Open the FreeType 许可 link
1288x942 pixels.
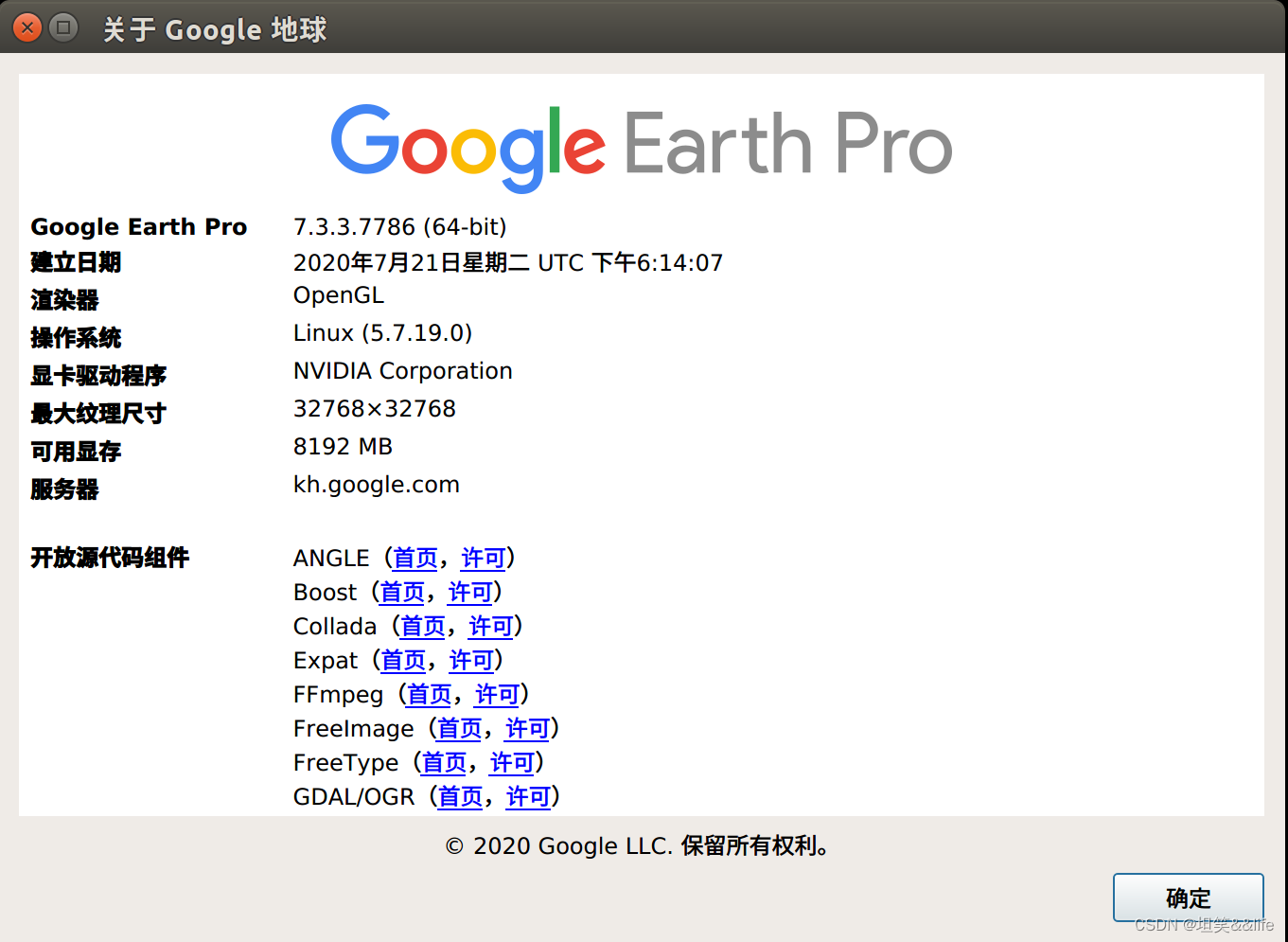tap(512, 763)
